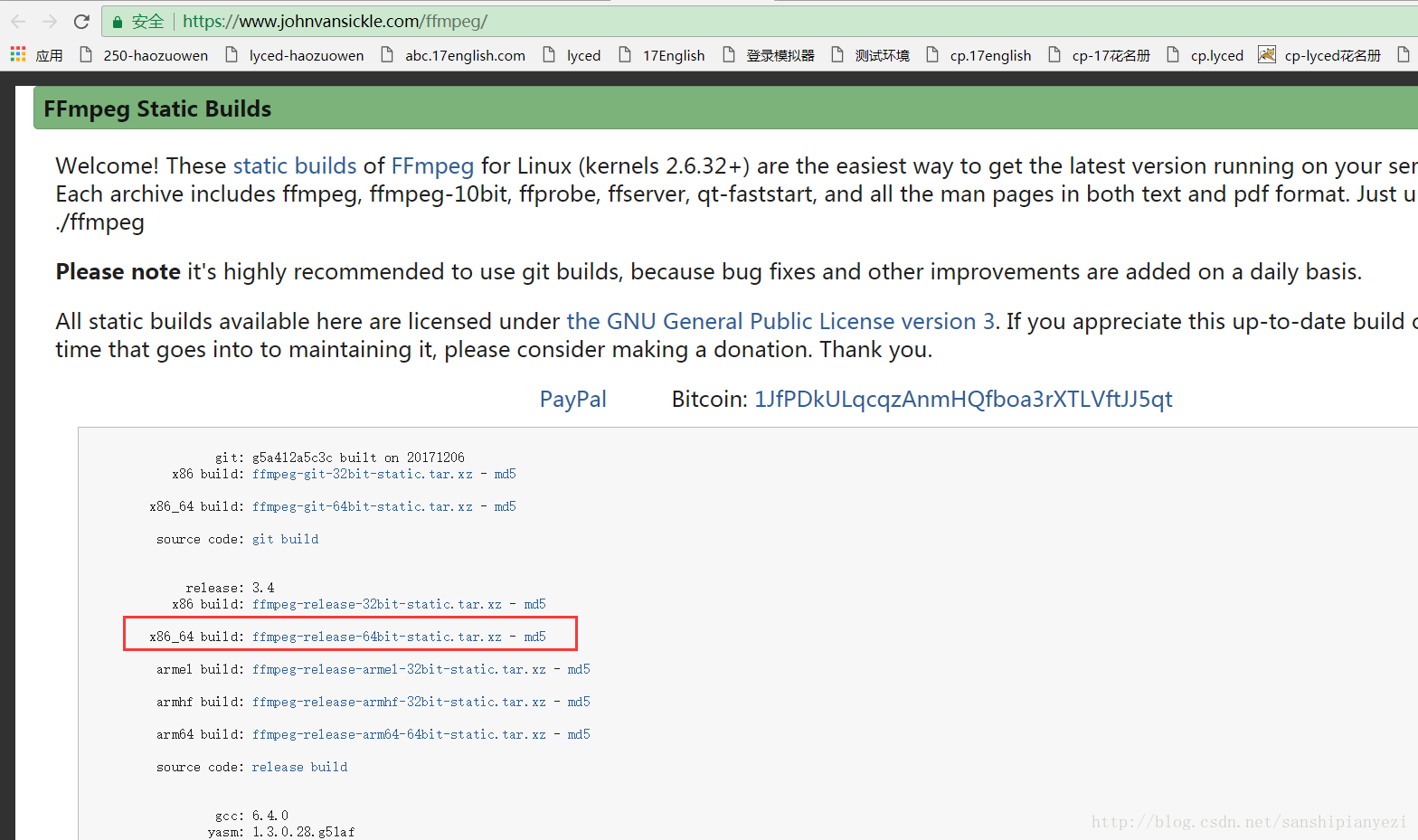Open the cp-lyced花名册 bookmark
This screenshot has width=1418, height=840.
(x=1320, y=55)
